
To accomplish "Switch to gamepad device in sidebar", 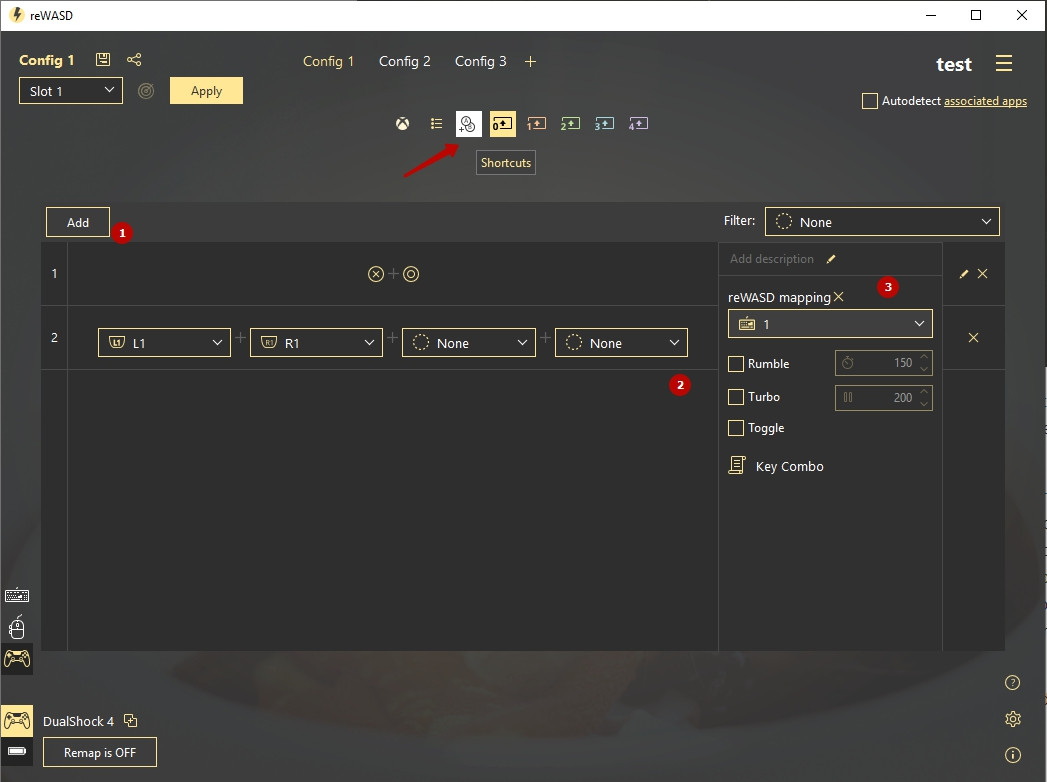I will click(17, 658).
